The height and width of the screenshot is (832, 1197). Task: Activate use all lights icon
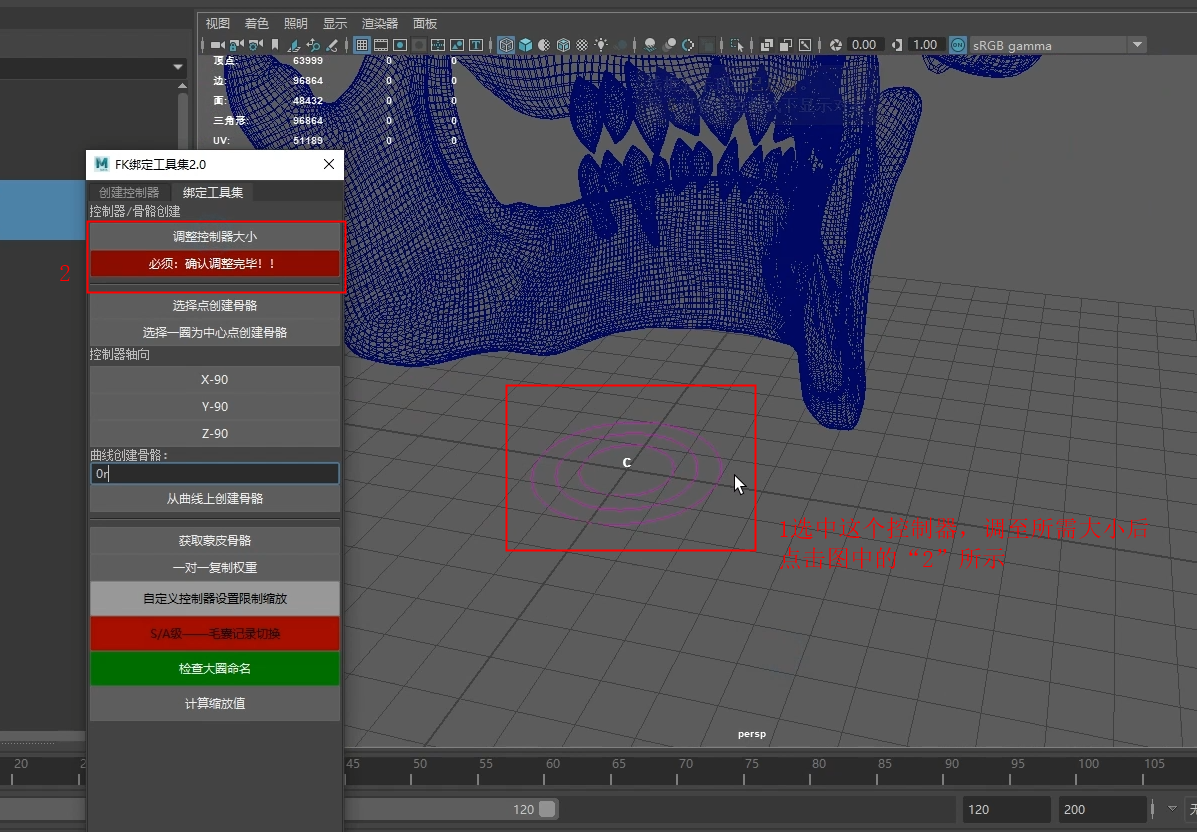[x=601, y=45]
